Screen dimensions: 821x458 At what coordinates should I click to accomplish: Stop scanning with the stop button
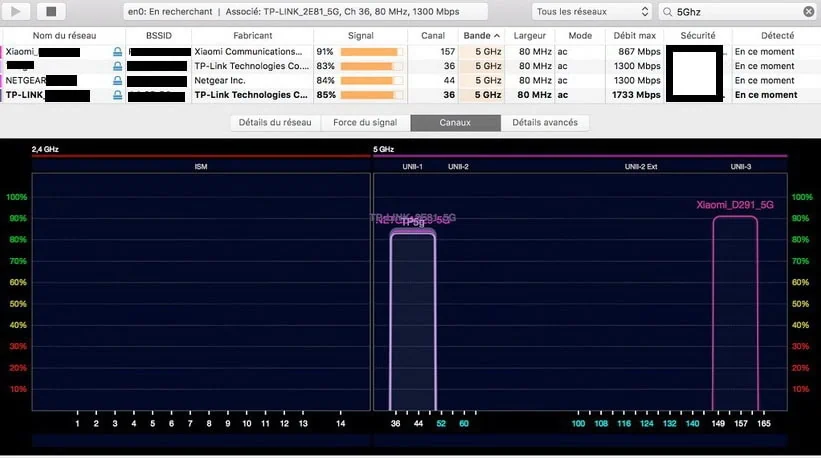point(52,11)
